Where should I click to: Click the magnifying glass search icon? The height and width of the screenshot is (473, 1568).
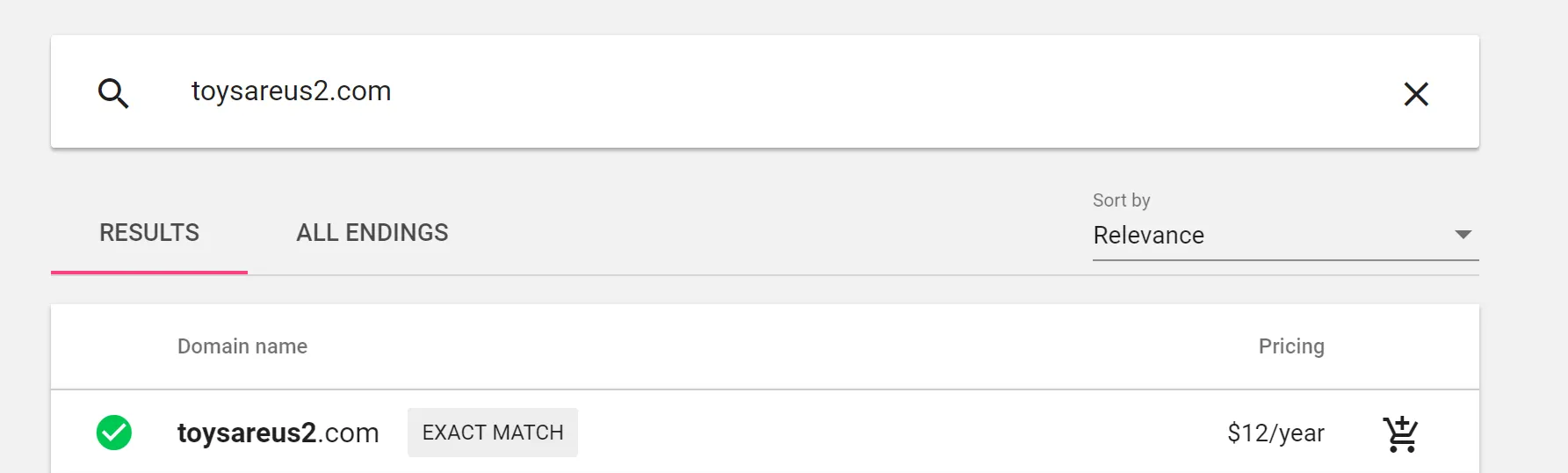coord(113,92)
